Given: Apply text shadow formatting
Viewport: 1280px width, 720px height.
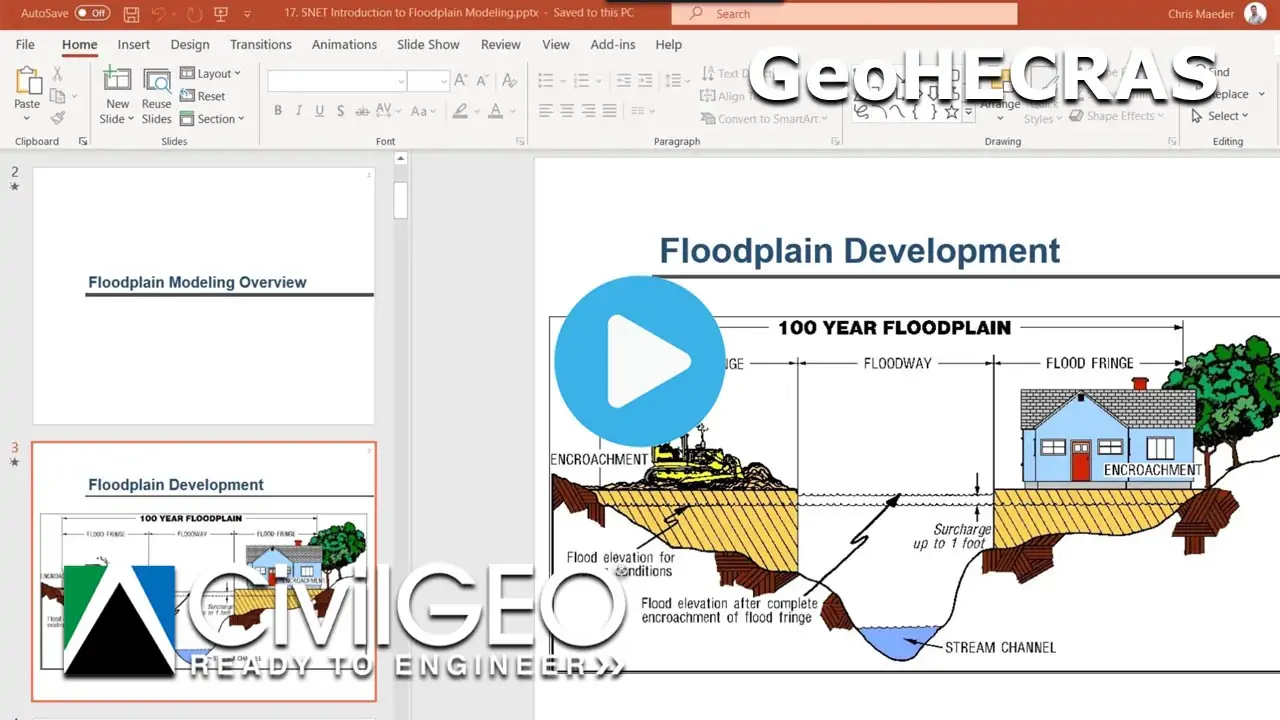Looking at the screenshot, I should pos(340,111).
